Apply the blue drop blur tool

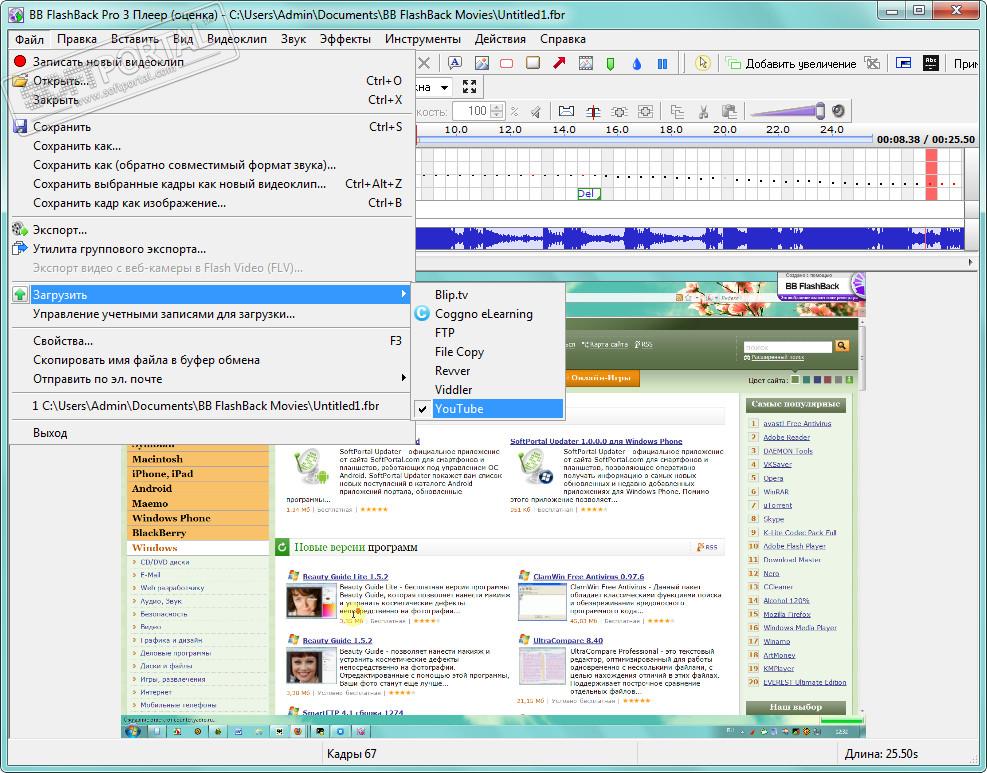636,64
